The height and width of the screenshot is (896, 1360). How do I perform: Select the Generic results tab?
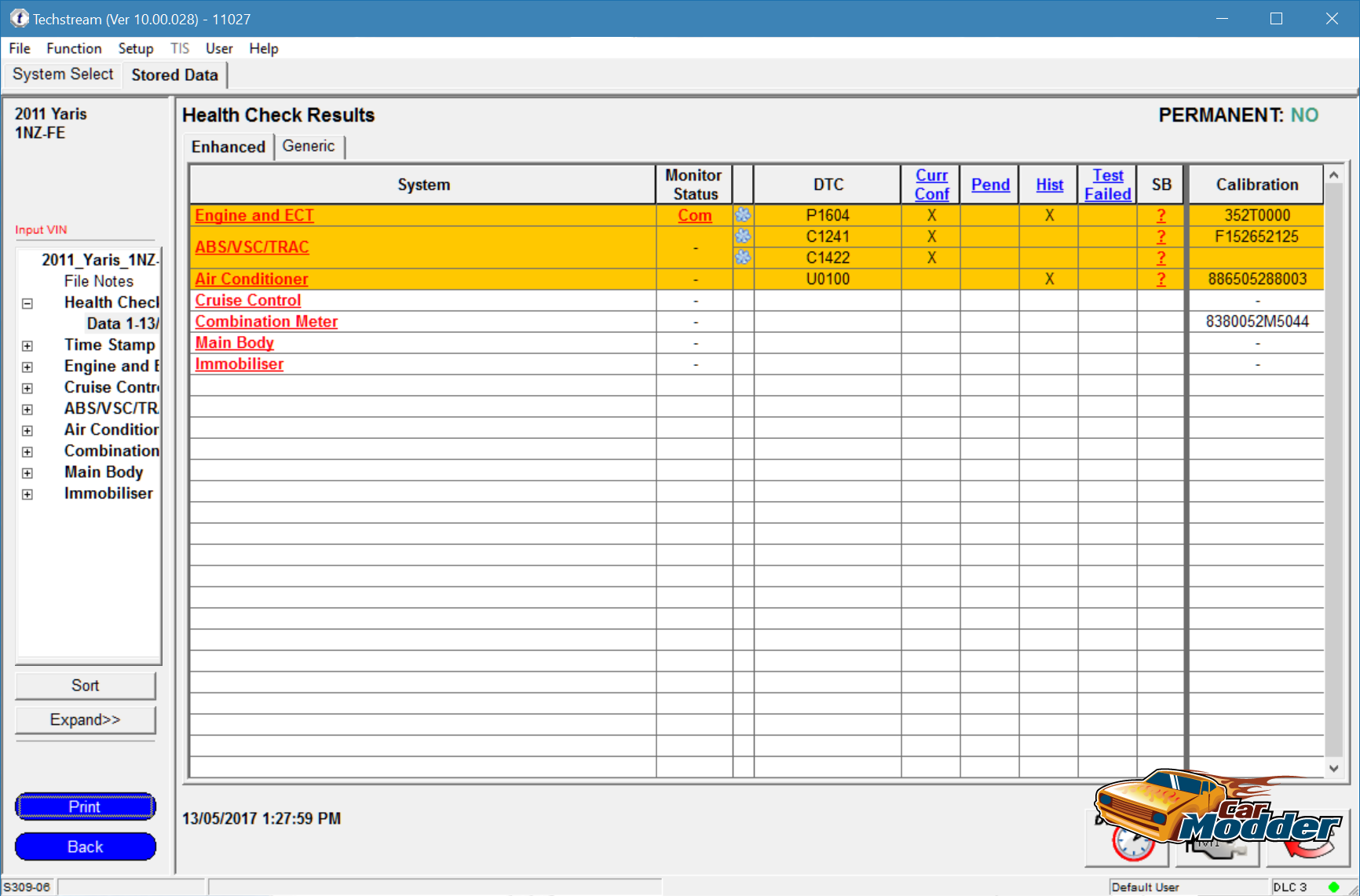[309, 146]
